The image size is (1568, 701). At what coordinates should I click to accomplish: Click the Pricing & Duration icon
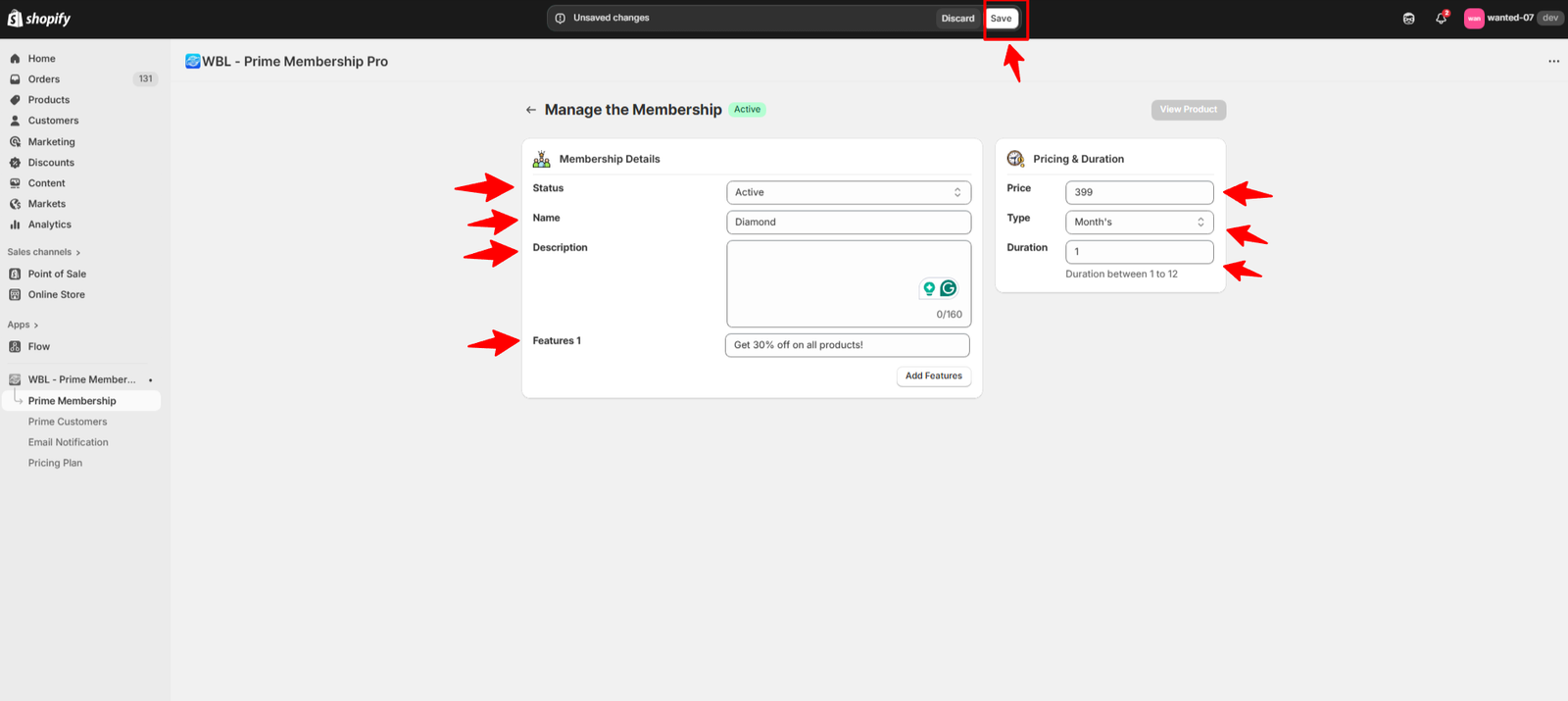coord(1016,159)
